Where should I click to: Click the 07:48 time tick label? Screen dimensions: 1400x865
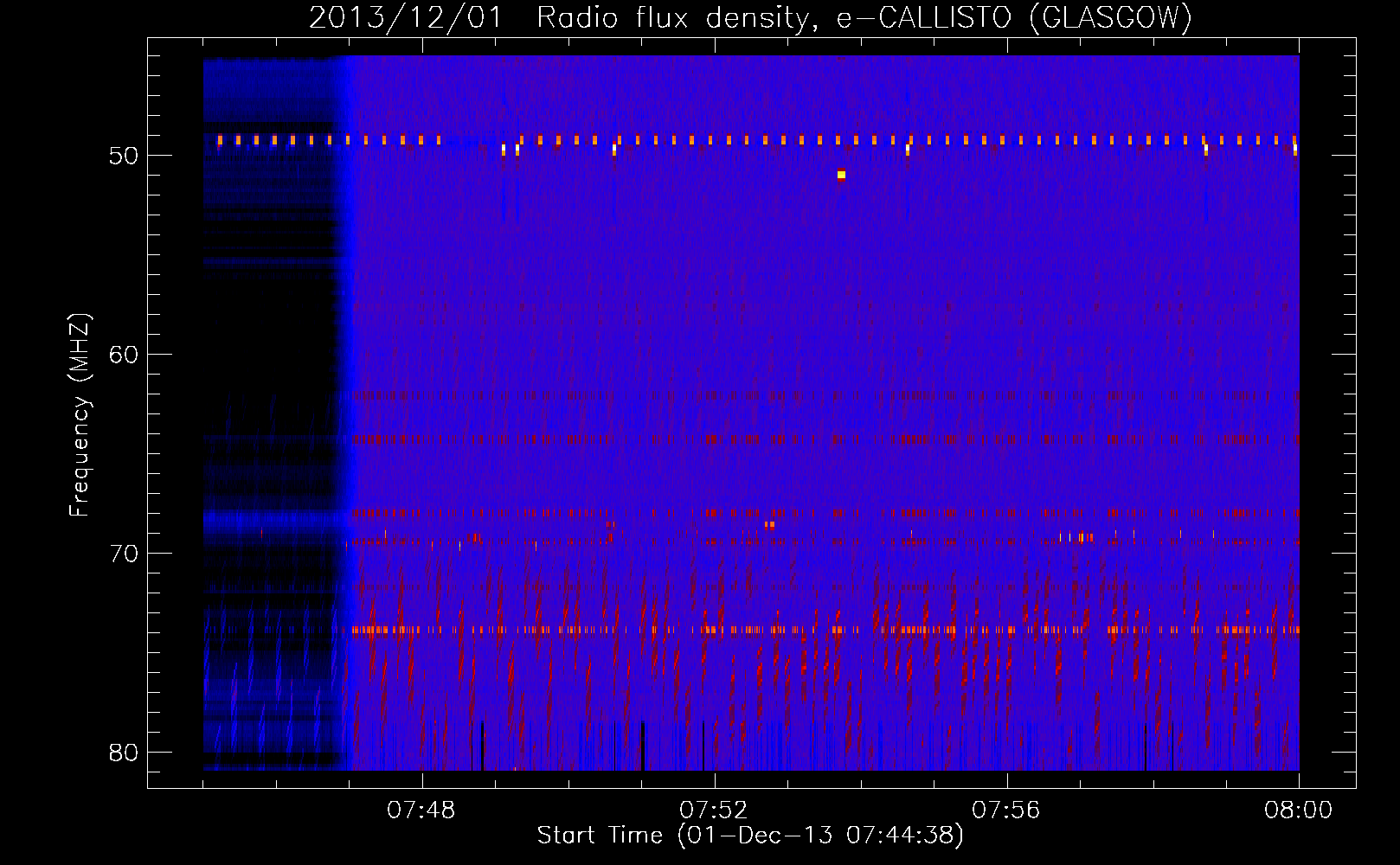(x=421, y=811)
